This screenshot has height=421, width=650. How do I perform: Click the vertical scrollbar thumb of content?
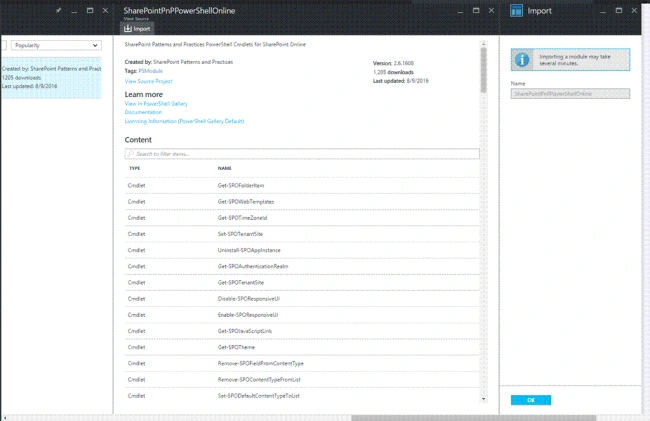[483, 70]
